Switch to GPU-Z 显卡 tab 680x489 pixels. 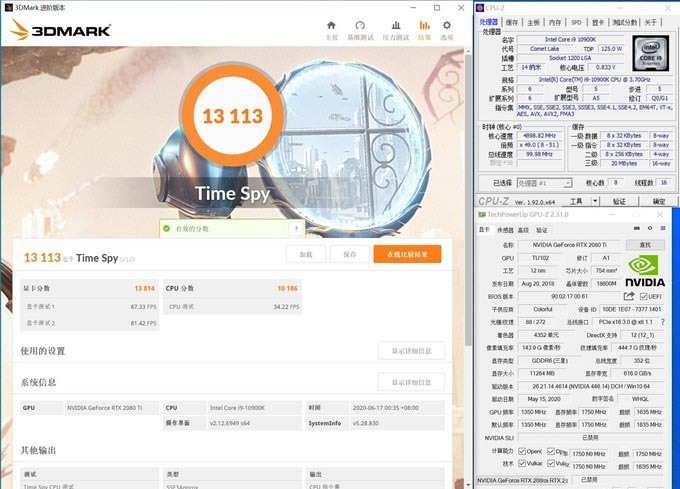click(484, 230)
